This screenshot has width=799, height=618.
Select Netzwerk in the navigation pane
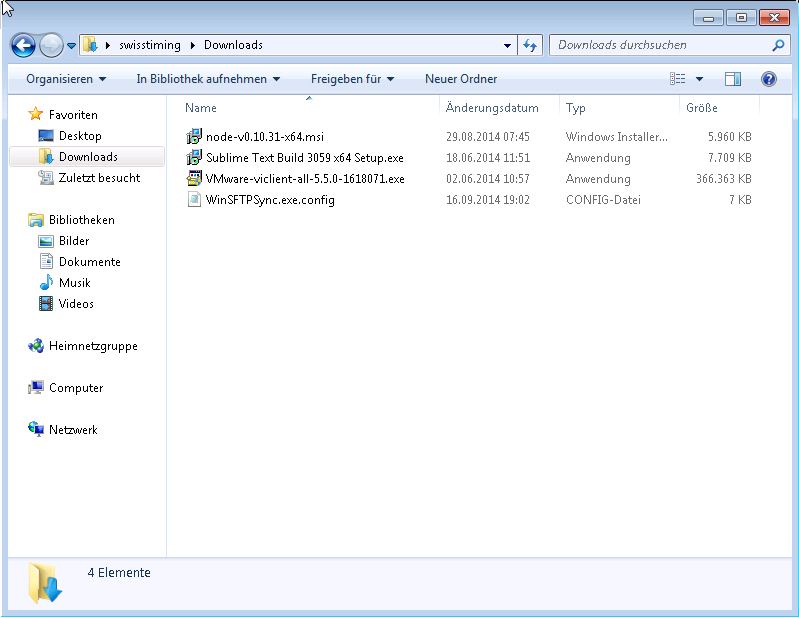pos(73,430)
